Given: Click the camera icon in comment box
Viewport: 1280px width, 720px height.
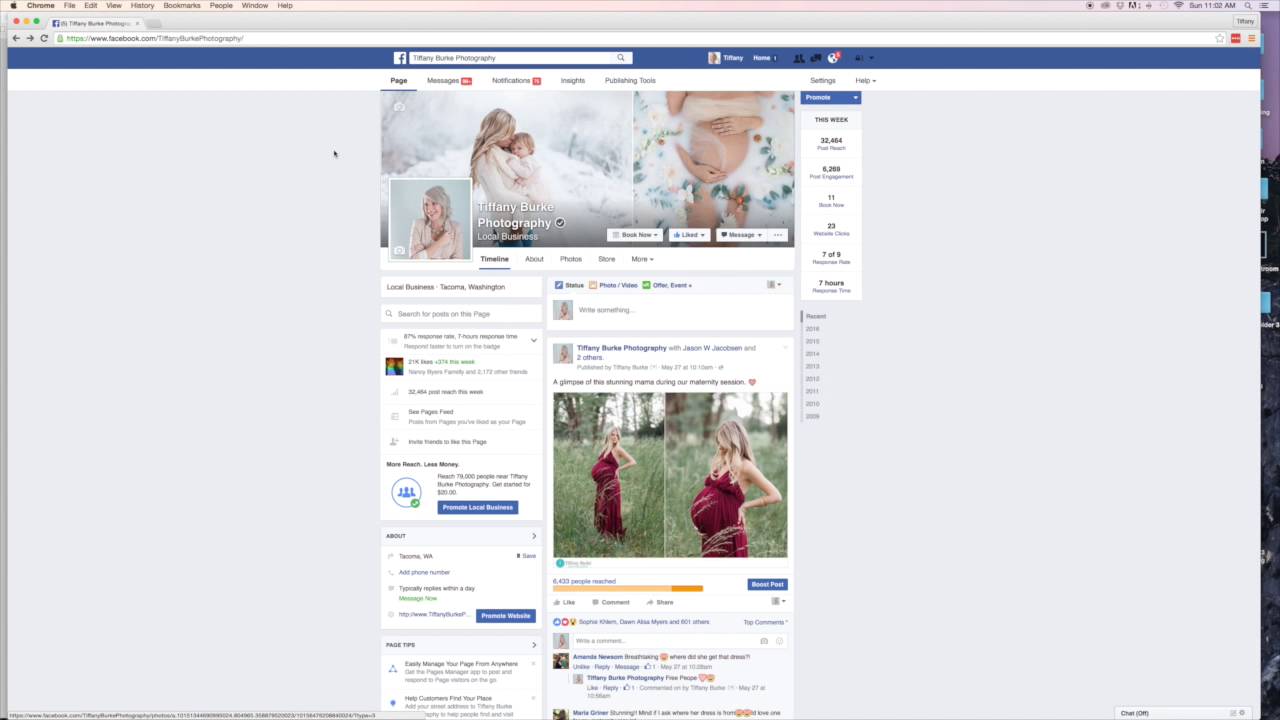Looking at the screenshot, I should pos(764,641).
